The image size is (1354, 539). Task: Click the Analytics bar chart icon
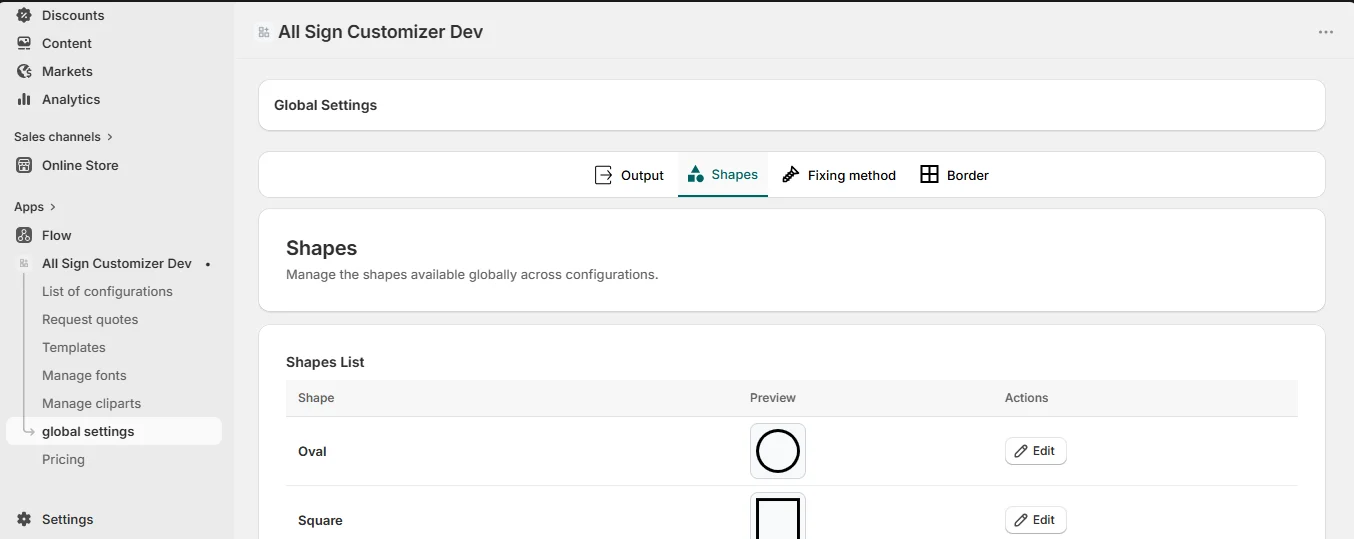tap(24, 99)
